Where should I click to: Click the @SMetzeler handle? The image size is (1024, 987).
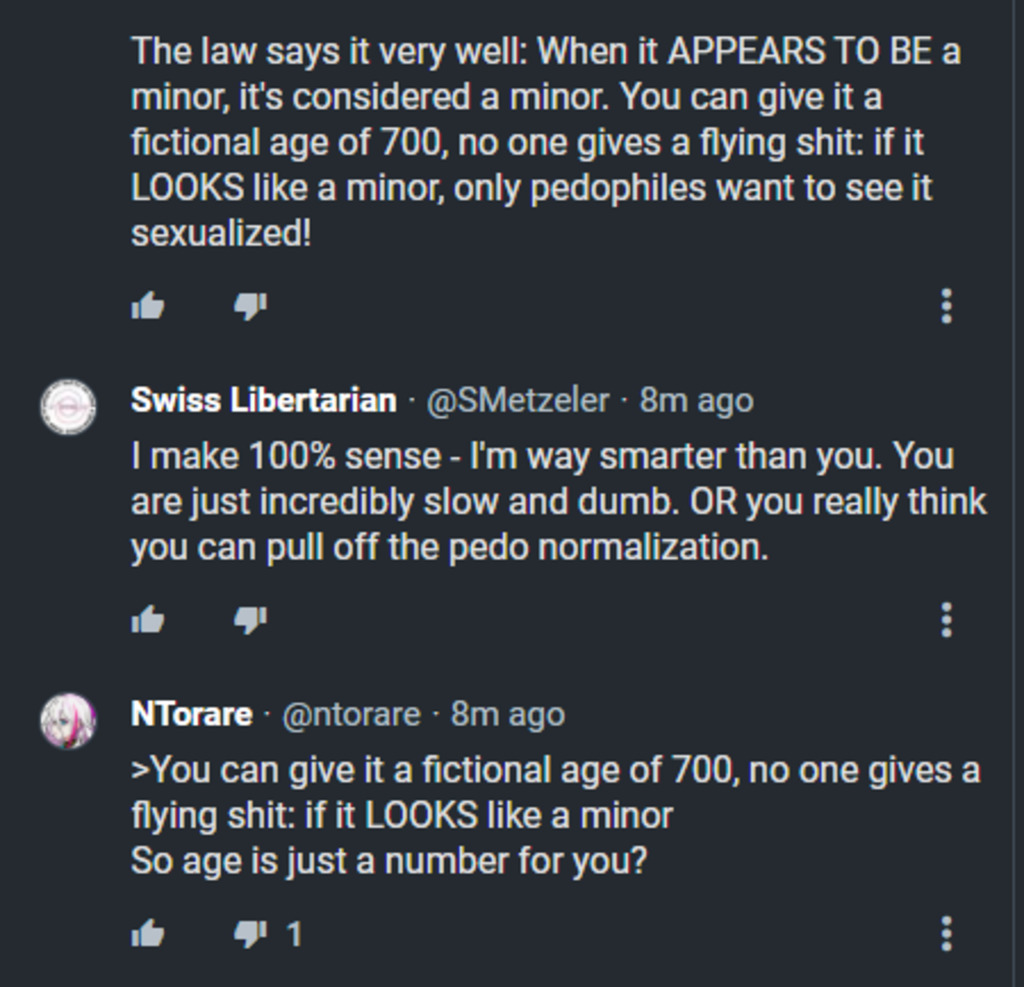[517, 400]
